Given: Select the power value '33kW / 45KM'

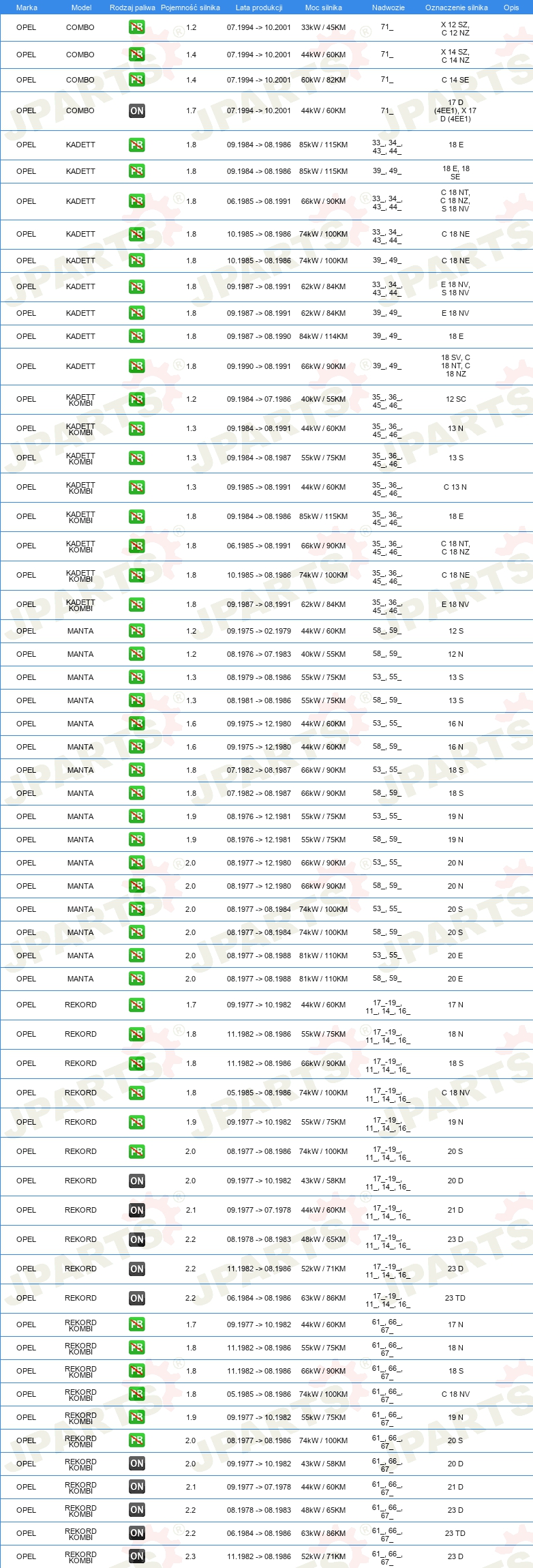Looking at the screenshot, I should point(324,28).
